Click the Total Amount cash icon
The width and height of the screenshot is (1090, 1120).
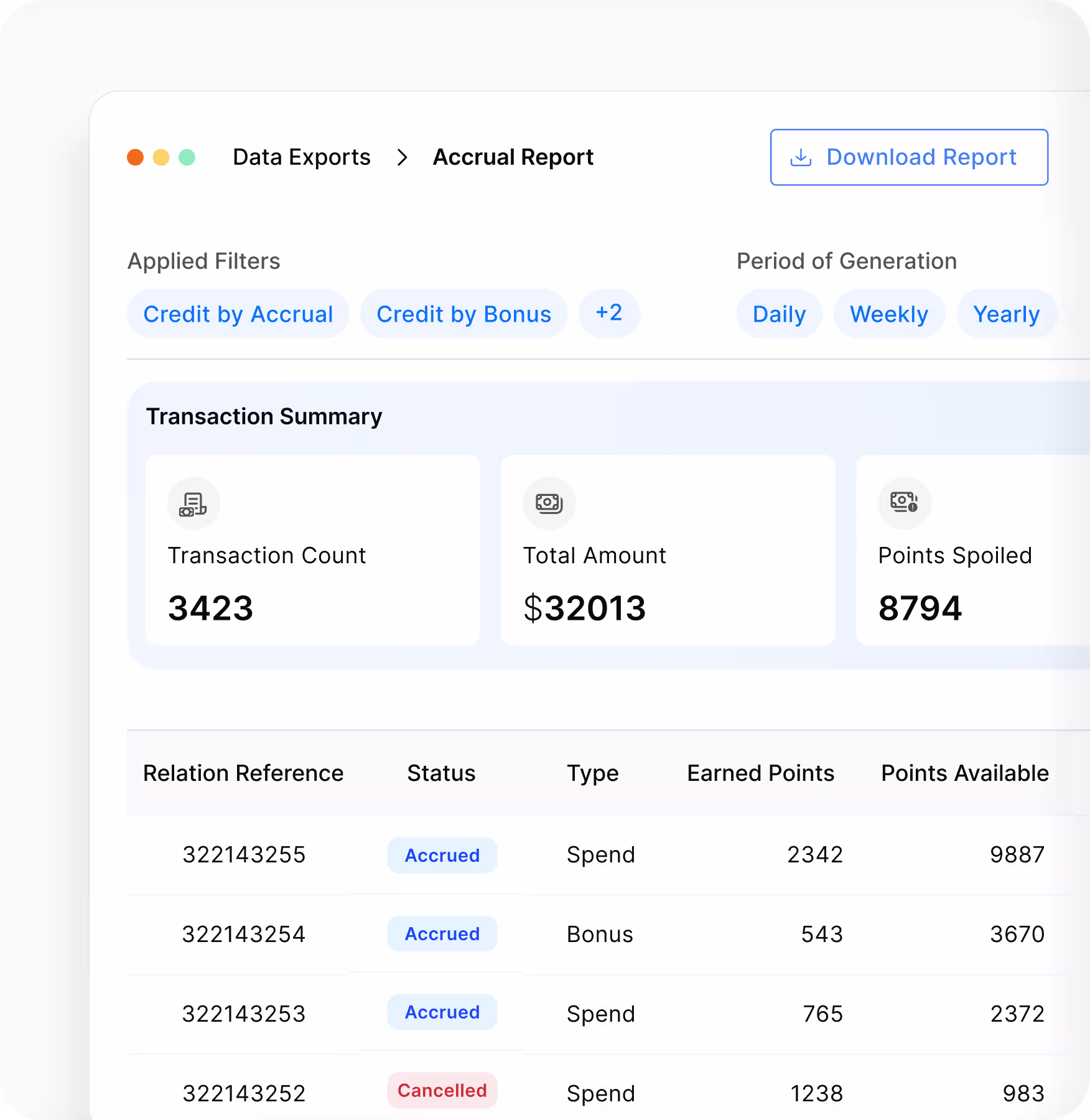click(x=549, y=503)
